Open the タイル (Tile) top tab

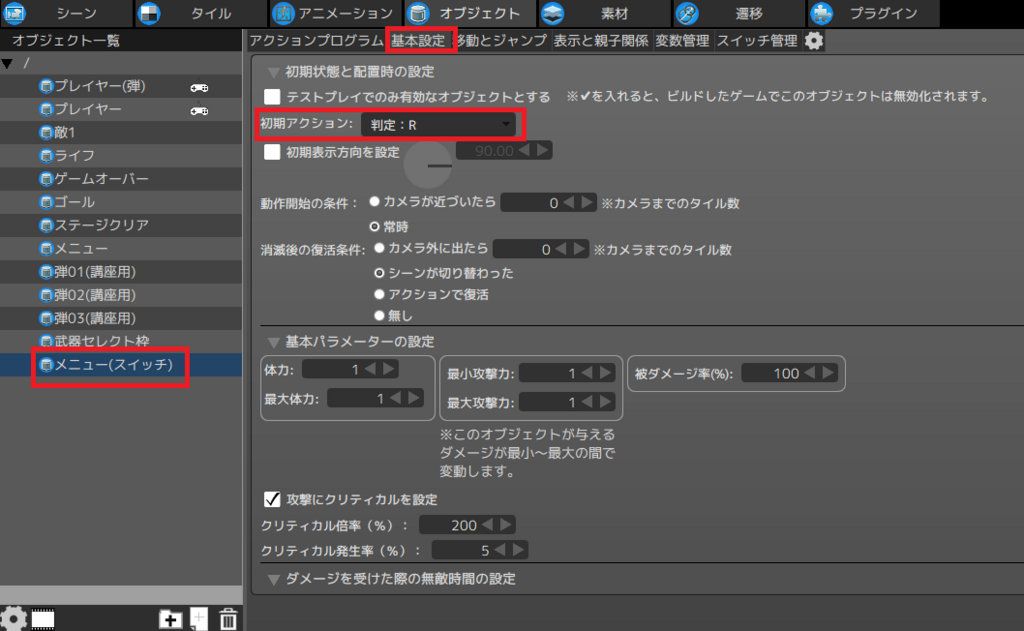pyautogui.click(x=199, y=13)
